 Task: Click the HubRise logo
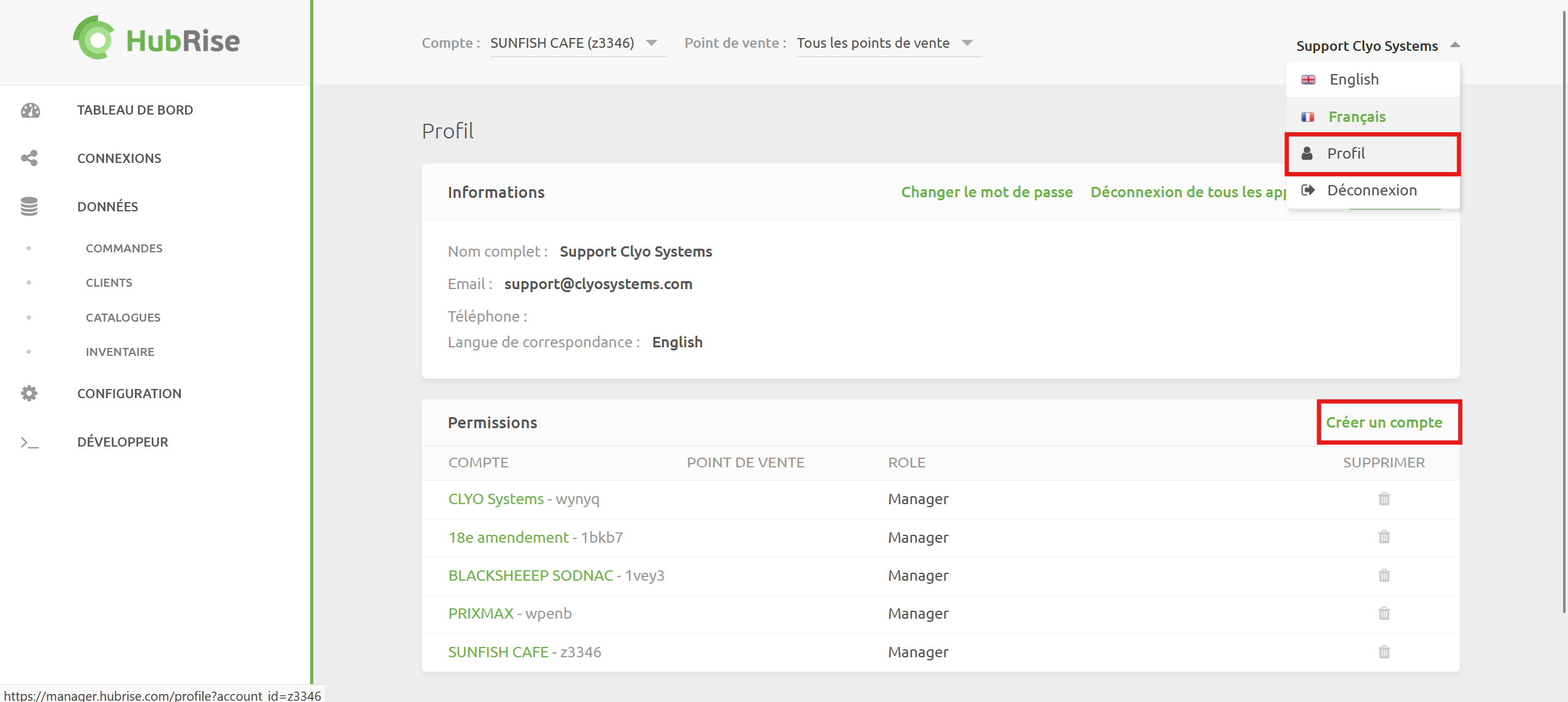(x=156, y=39)
